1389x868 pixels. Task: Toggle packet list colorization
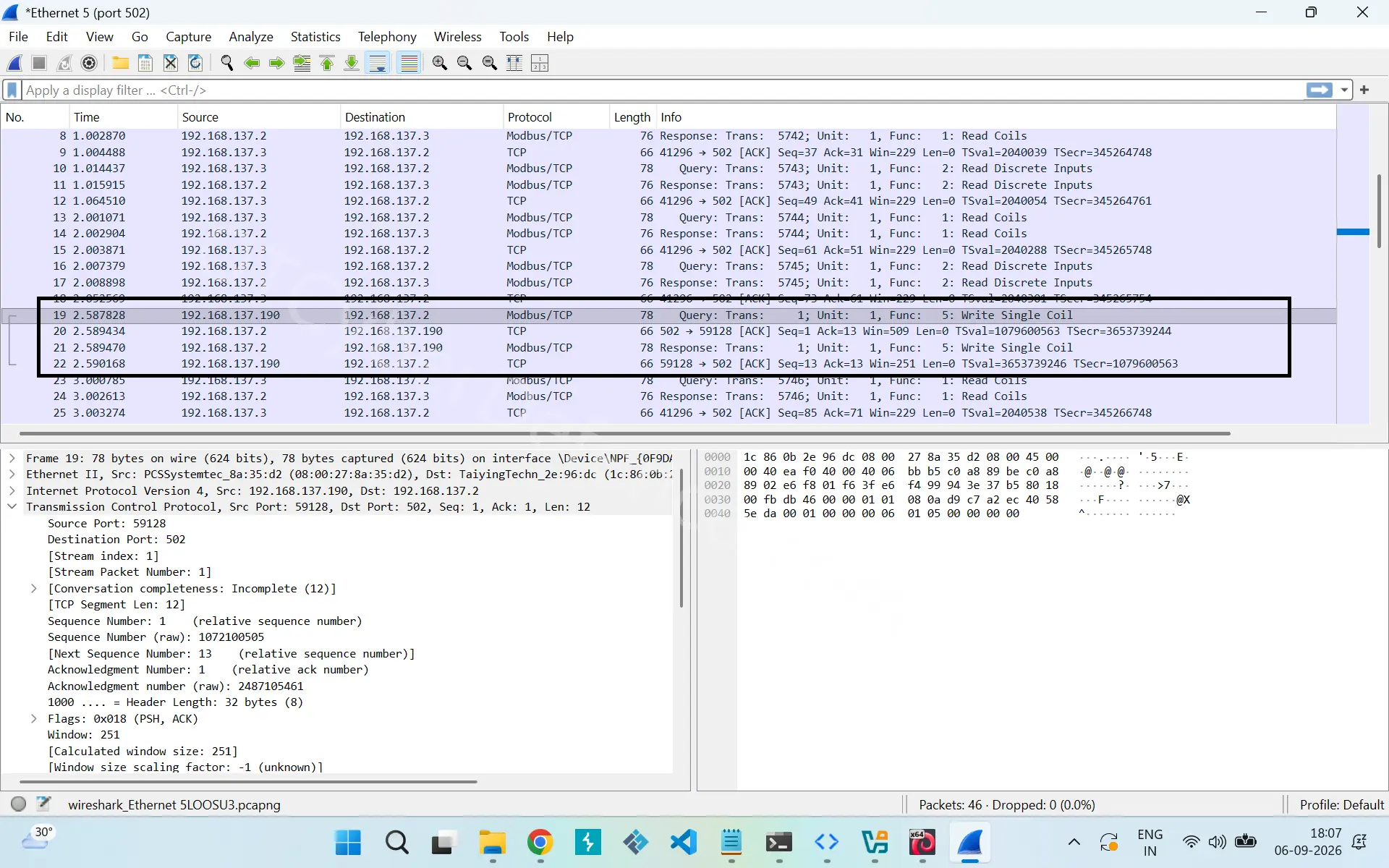coord(409,63)
